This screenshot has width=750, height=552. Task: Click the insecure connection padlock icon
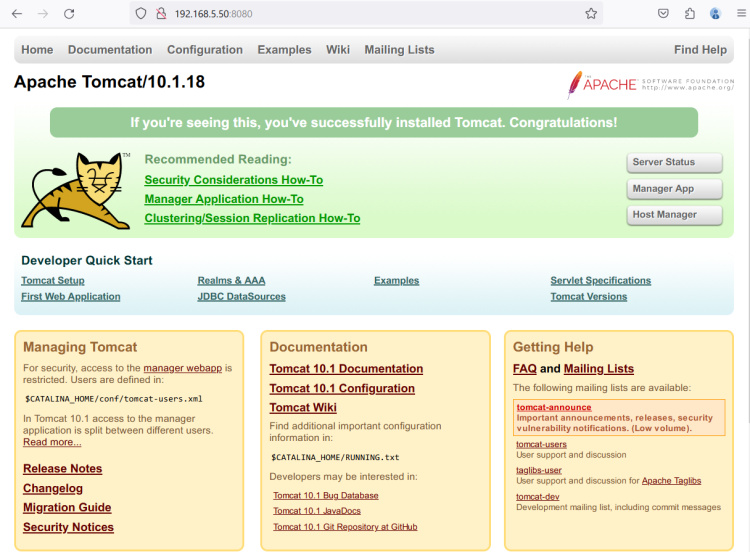coord(160,14)
